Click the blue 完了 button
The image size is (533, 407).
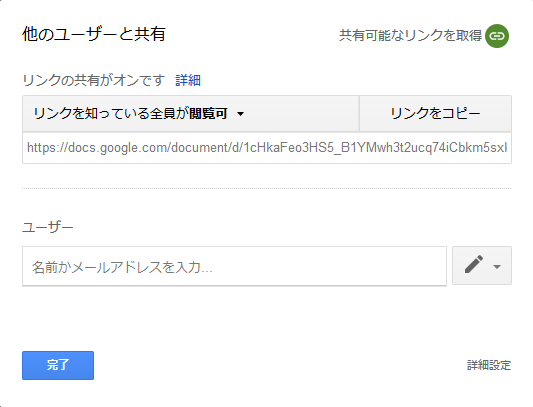pyautogui.click(x=58, y=365)
